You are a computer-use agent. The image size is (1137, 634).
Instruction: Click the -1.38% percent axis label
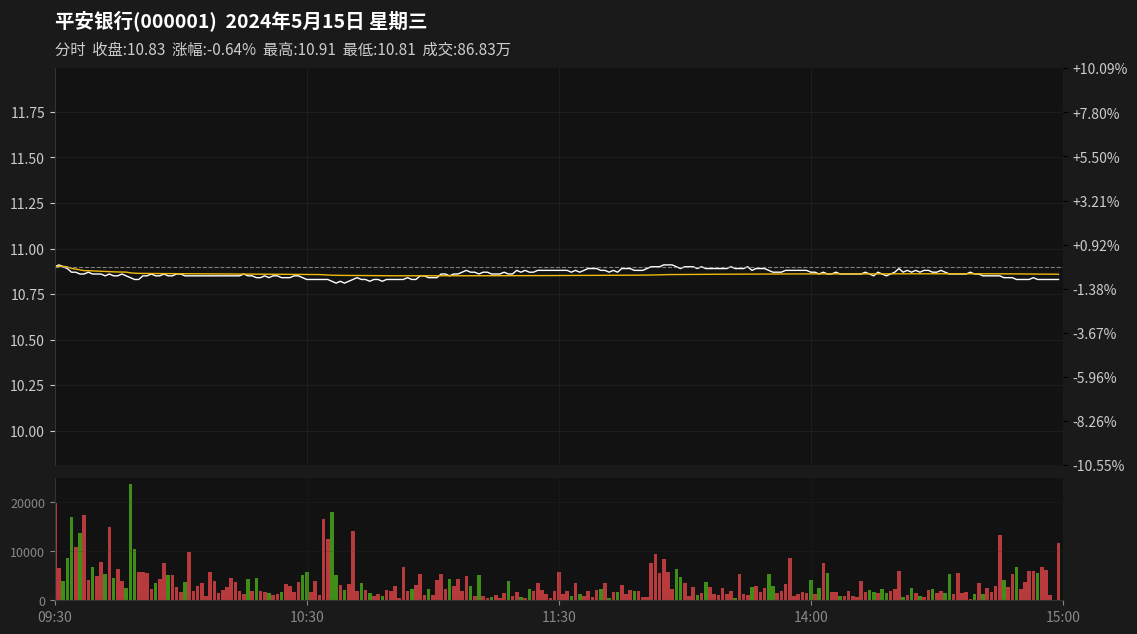pyautogui.click(x=1095, y=289)
